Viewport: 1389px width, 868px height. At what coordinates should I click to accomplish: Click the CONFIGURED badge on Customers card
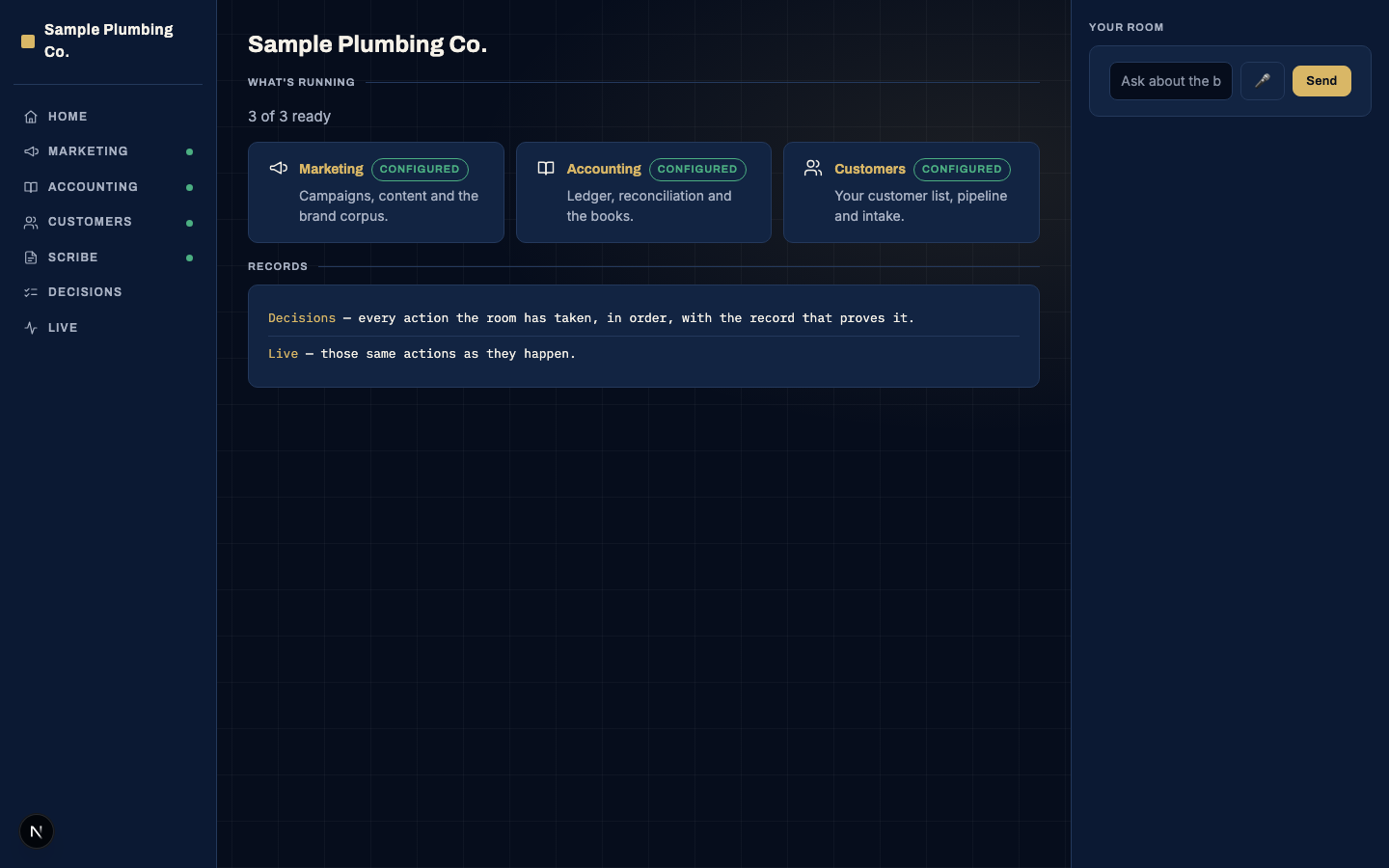(x=962, y=169)
